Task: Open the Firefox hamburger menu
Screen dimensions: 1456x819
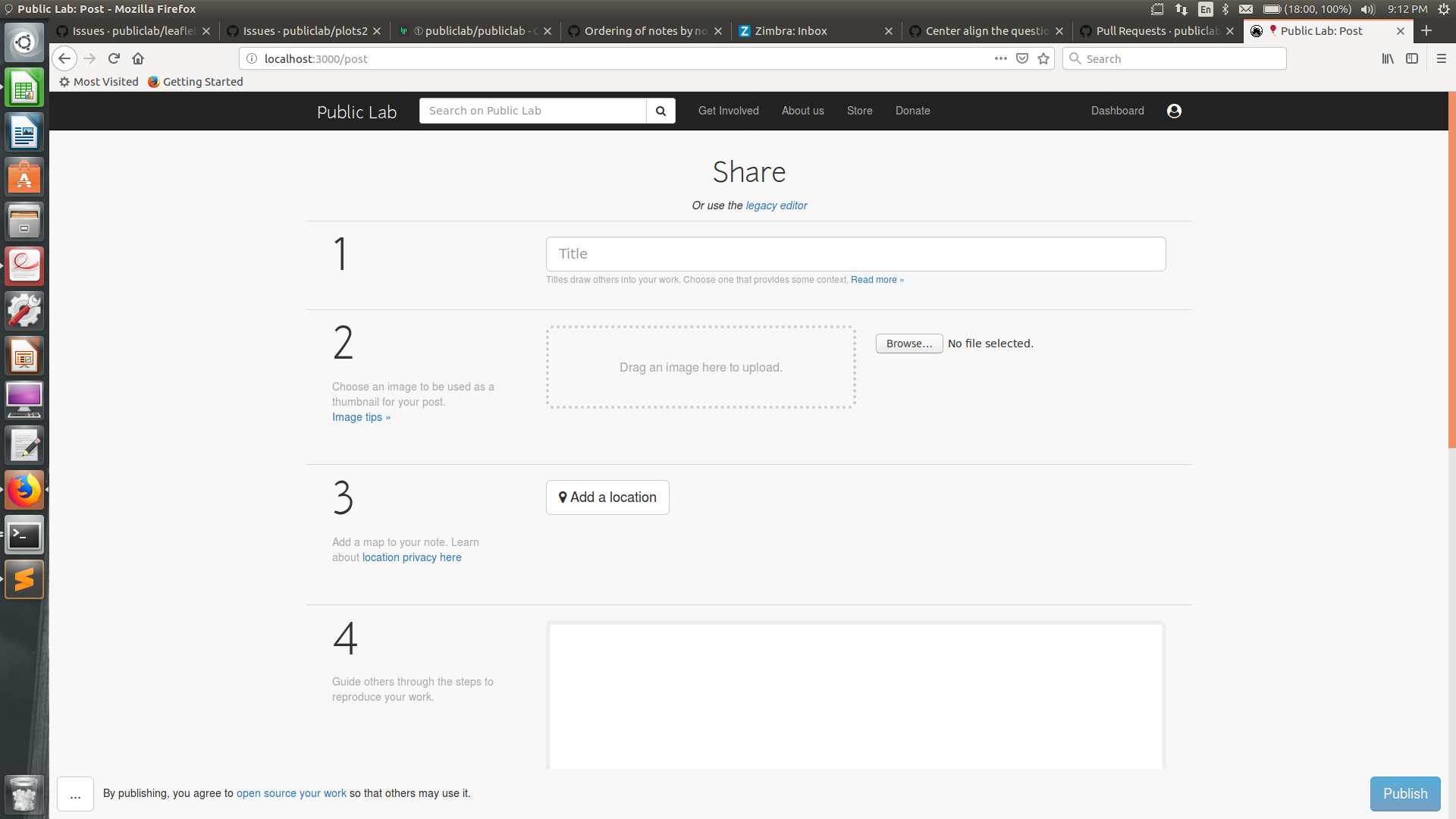Action: tap(1441, 58)
